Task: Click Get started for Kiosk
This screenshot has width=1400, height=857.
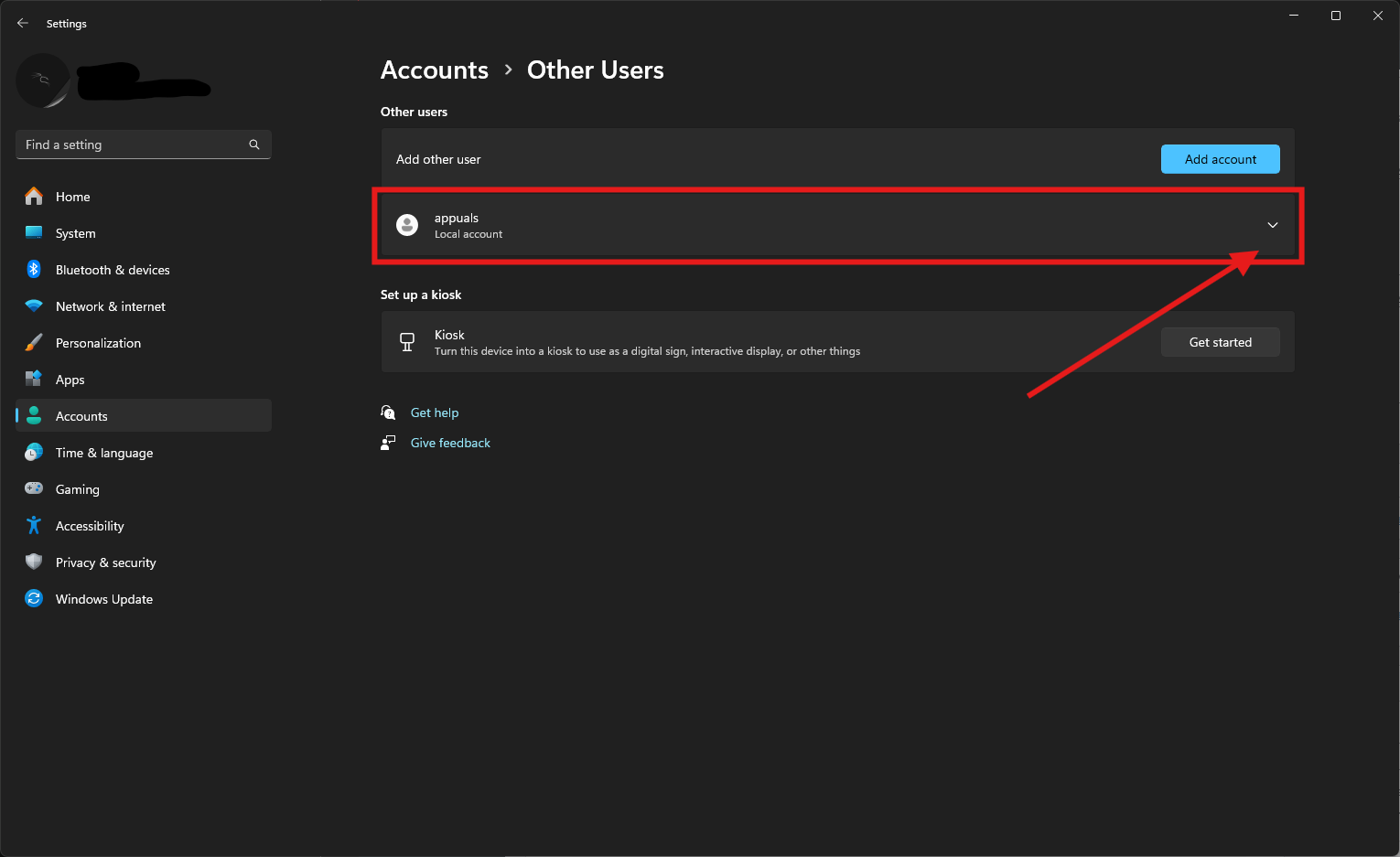Action: tap(1220, 342)
